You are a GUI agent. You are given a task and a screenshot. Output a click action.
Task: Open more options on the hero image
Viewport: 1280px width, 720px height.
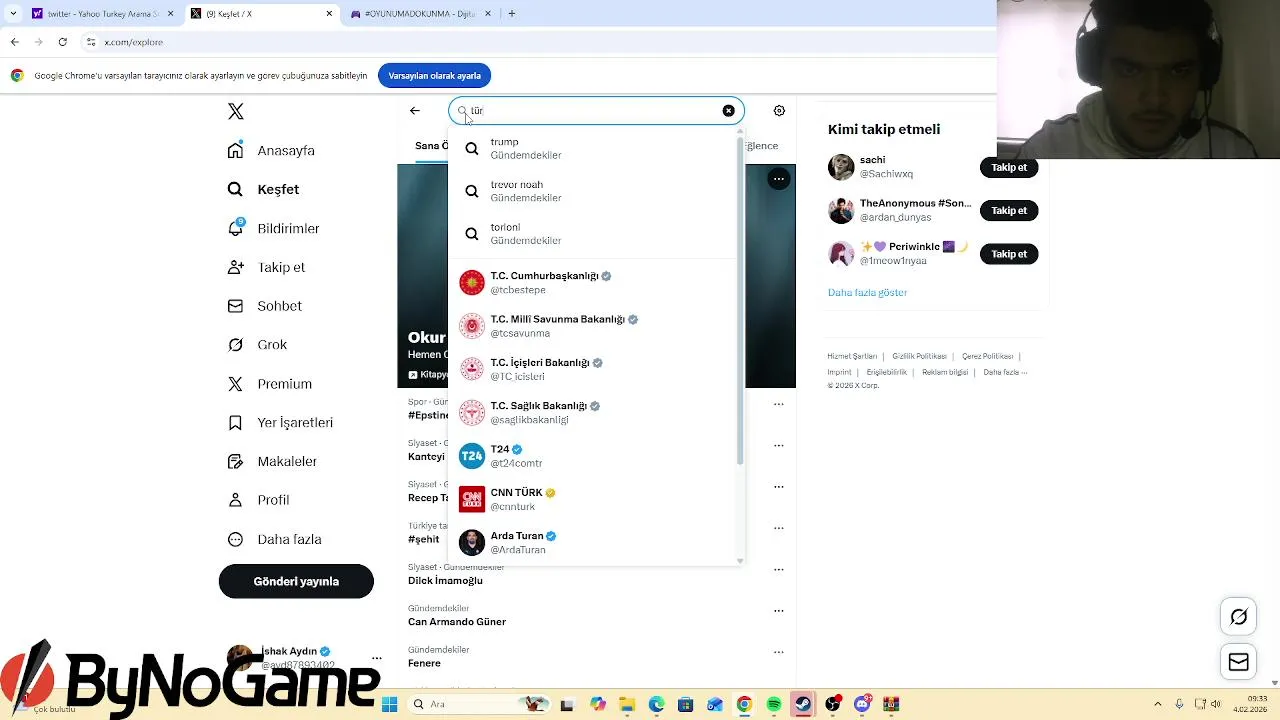pyautogui.click(x=778, y=179)
